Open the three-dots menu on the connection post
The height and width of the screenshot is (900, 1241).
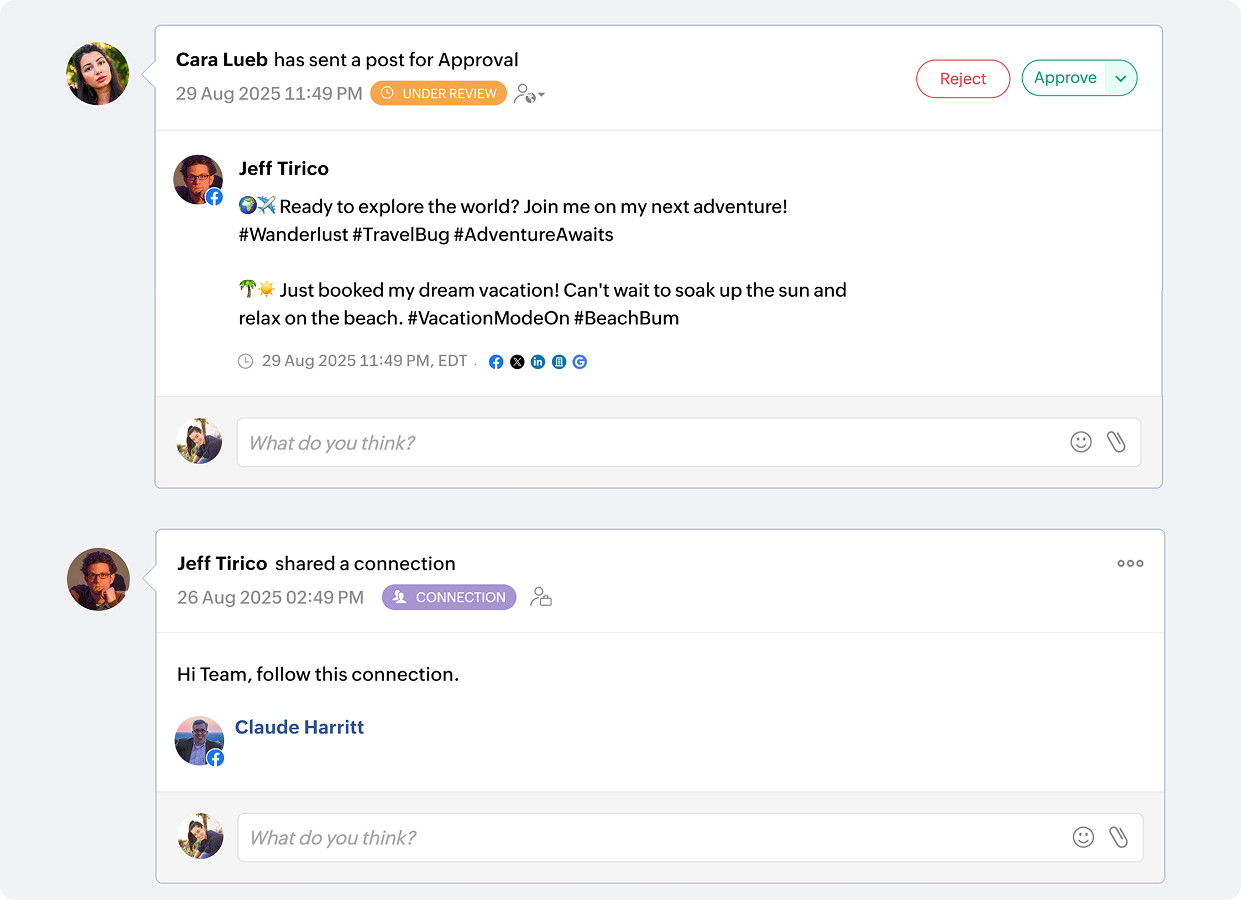(1130, 563)
